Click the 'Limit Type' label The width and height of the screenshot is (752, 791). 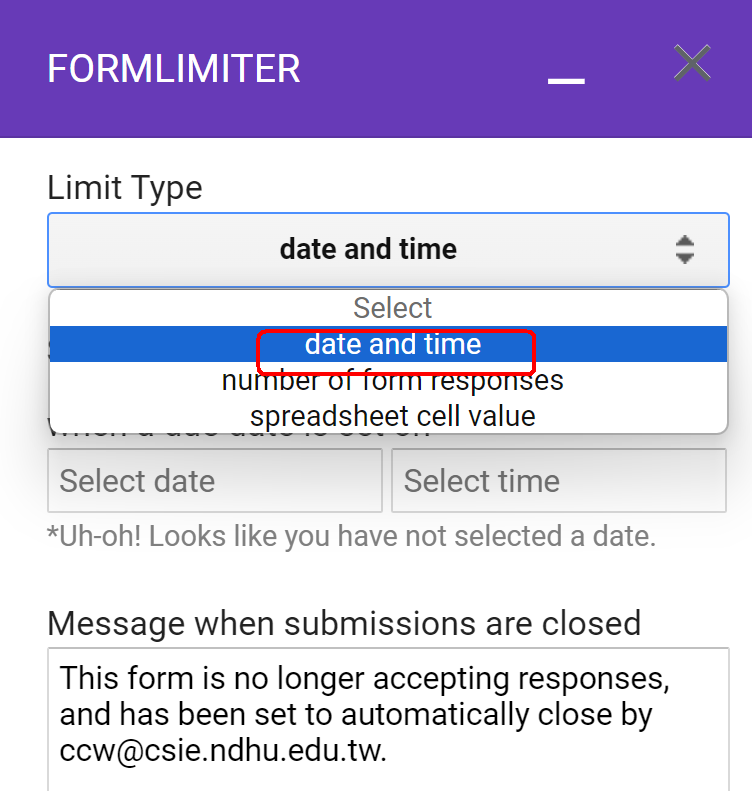[125, 188]
